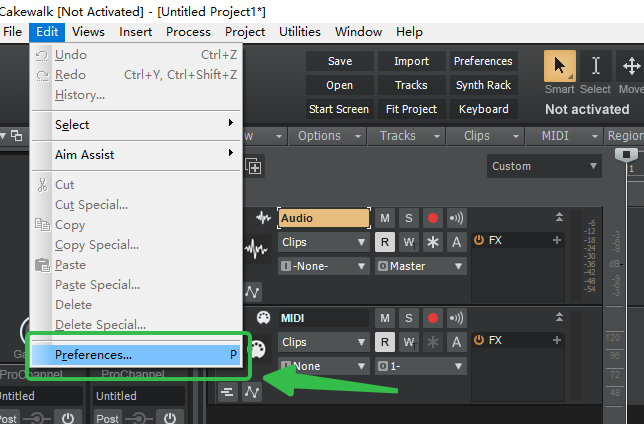The height and width of the screenshot is (424, 644).
Task: Click the MIDI track freeze asterisk icon
Action: (x=432, y=341)
